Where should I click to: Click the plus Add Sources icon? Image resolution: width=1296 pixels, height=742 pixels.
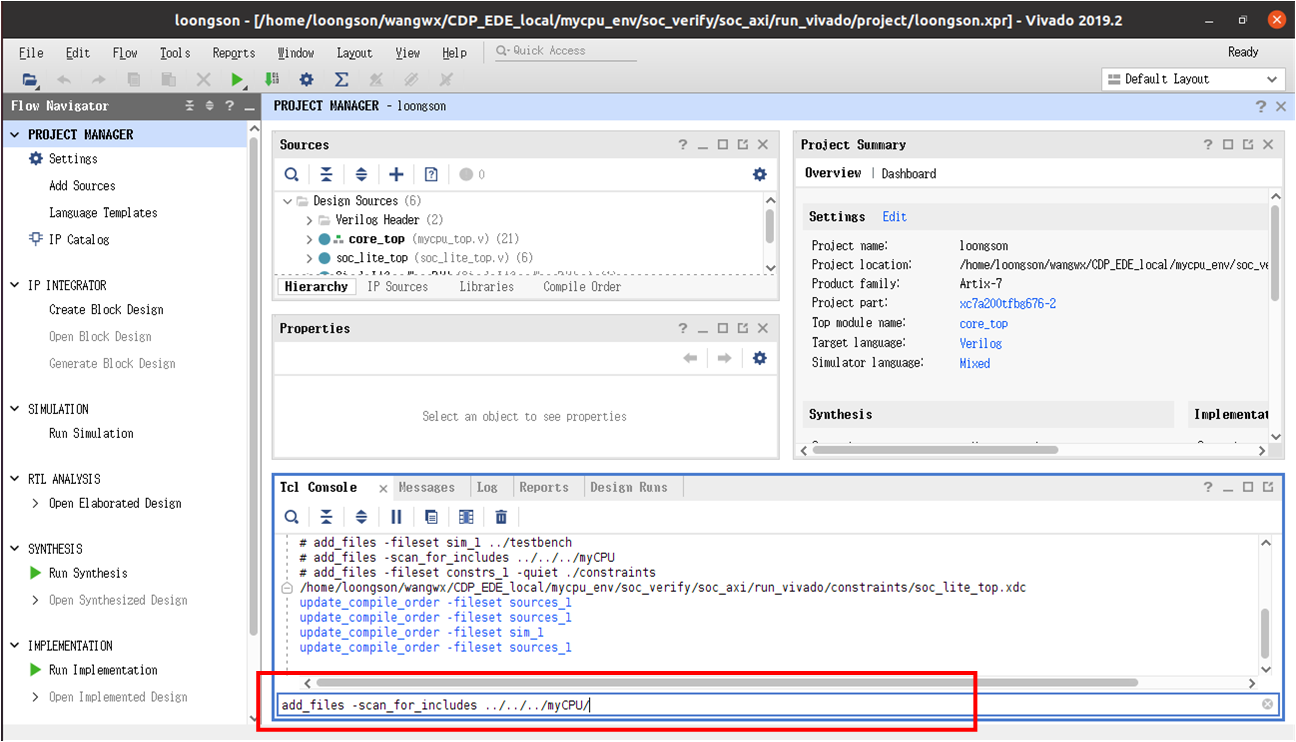click(x=396, y=174)
